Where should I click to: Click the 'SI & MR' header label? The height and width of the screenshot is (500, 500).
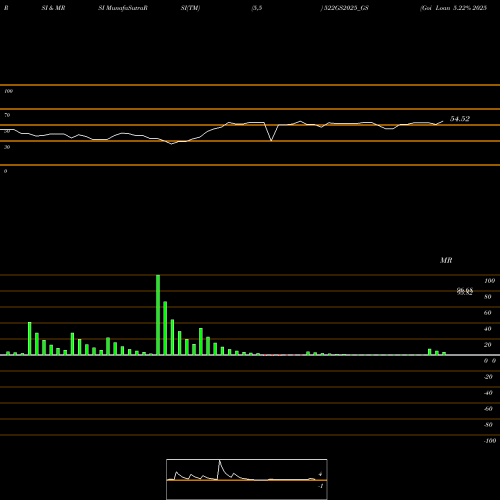point(53,8)
